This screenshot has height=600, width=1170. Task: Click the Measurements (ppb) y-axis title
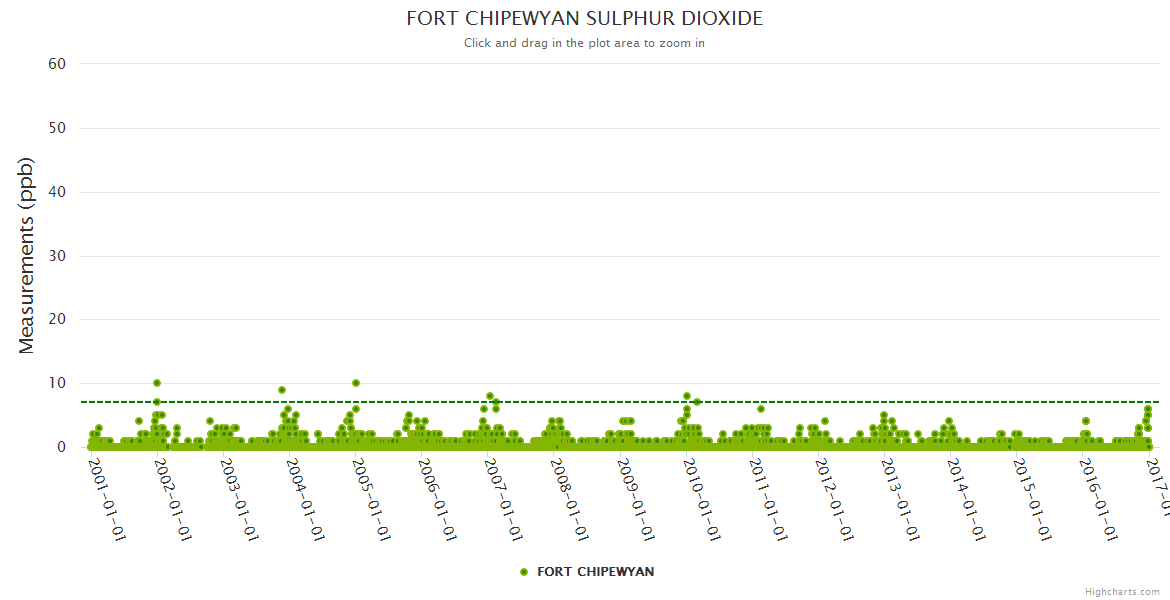(x=27, y=255)
